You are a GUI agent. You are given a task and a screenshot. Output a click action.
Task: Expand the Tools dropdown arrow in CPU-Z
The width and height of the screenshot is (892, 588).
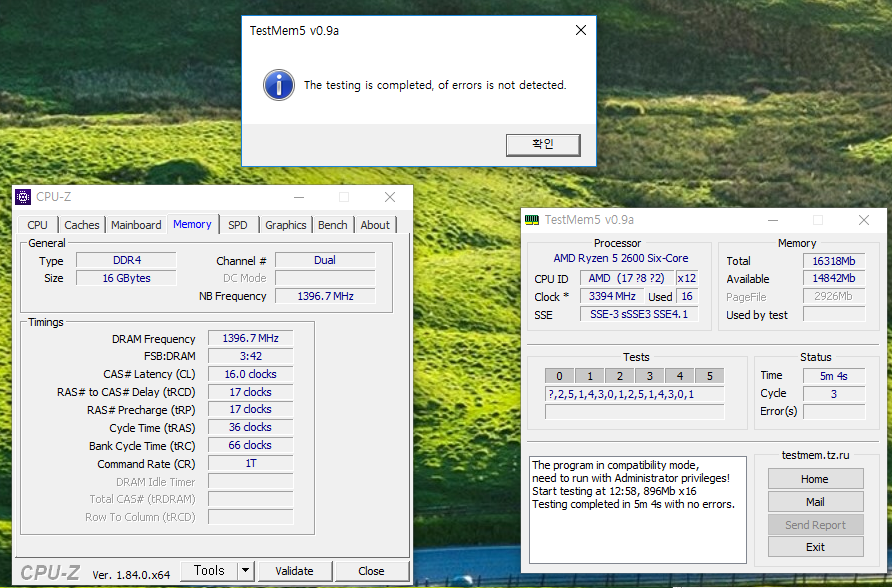(x=245, y=570)
